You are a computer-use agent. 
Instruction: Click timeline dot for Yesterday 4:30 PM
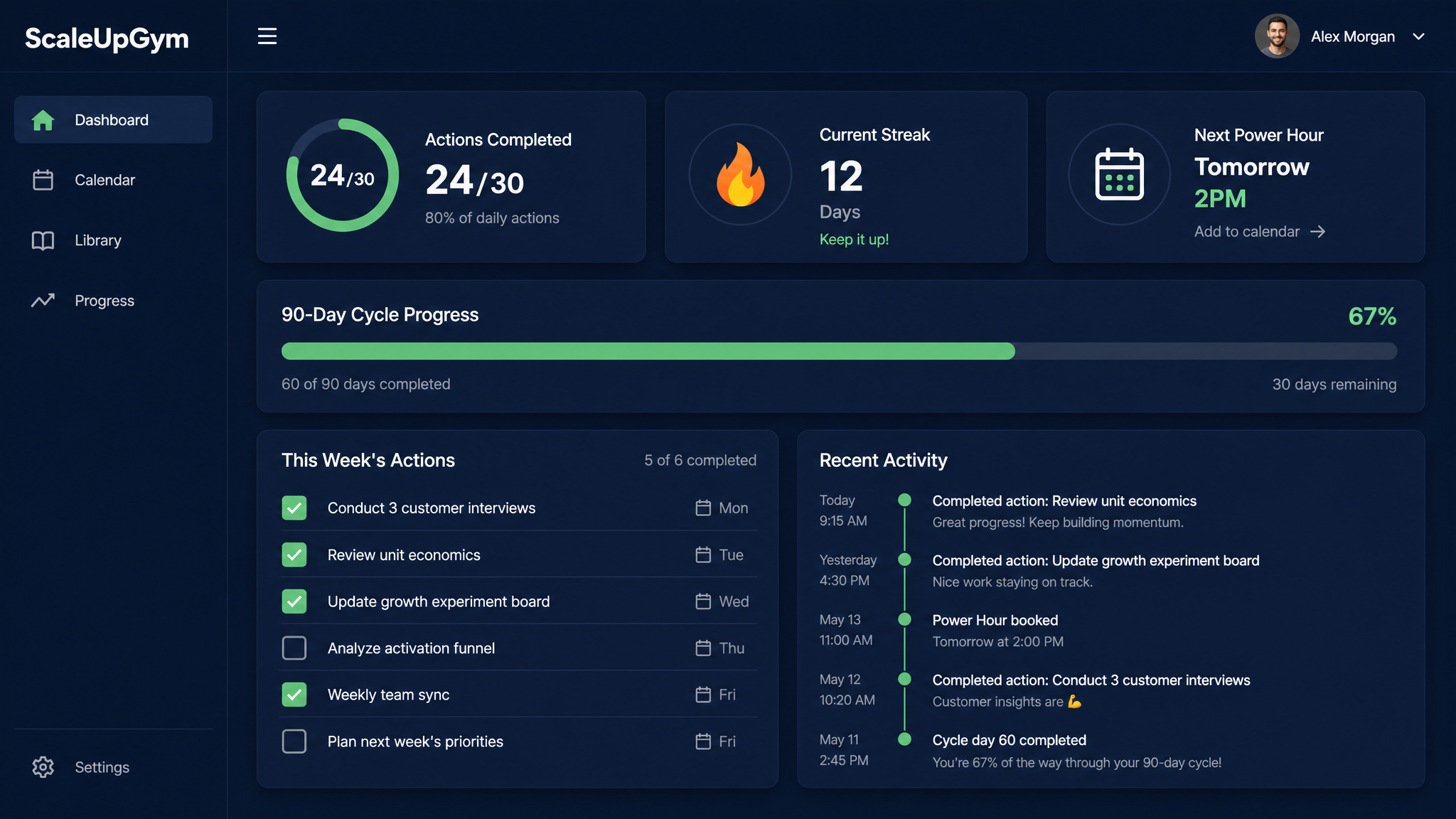coord(904,560)
